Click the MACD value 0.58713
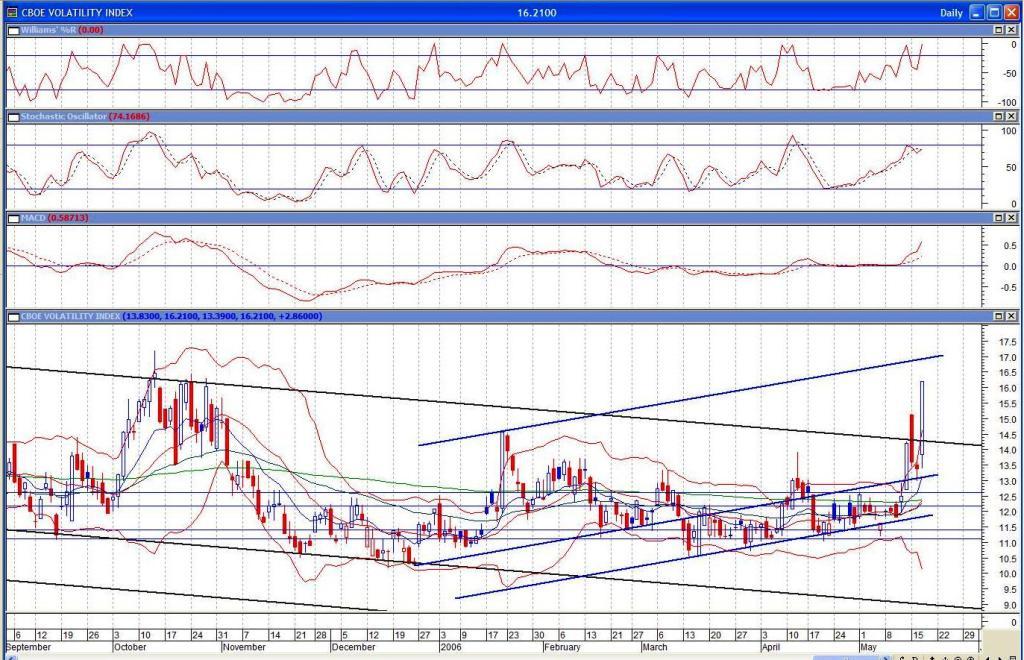 pos(68,218)
